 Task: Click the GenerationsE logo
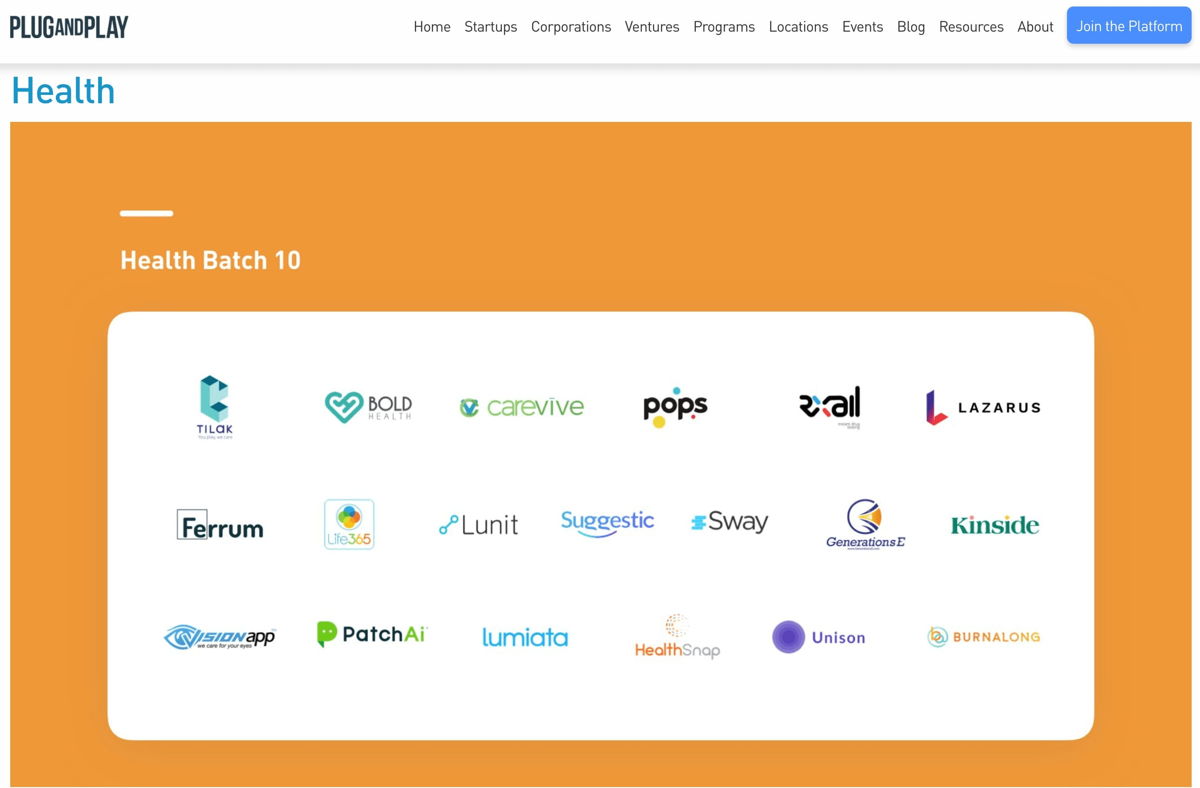pyautogui.click(x=865, y=525)
